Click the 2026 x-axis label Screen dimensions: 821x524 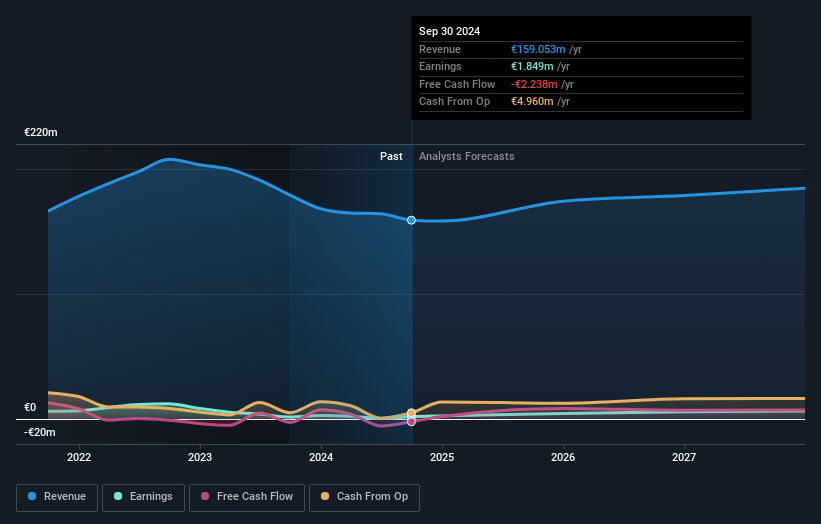tap(563, 458)
